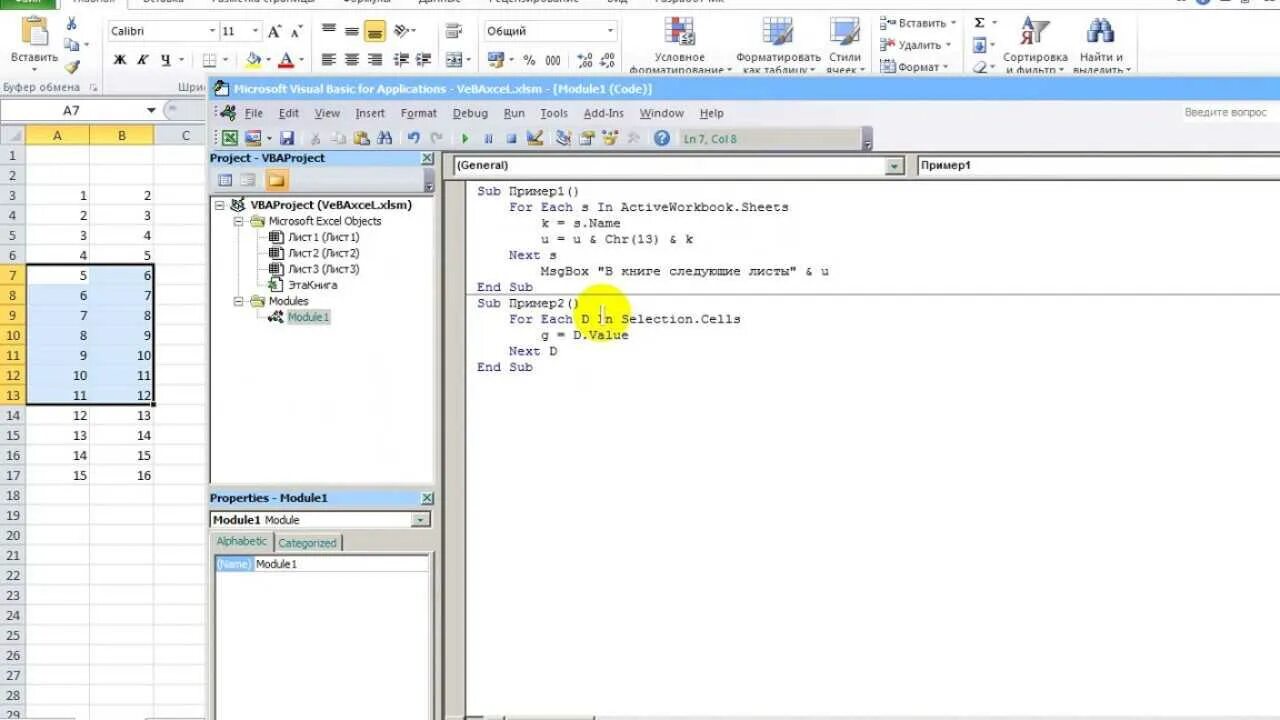Open the Debug menu in VBA editor
This screenshot has height=720, width=1280.
(470, 113)
